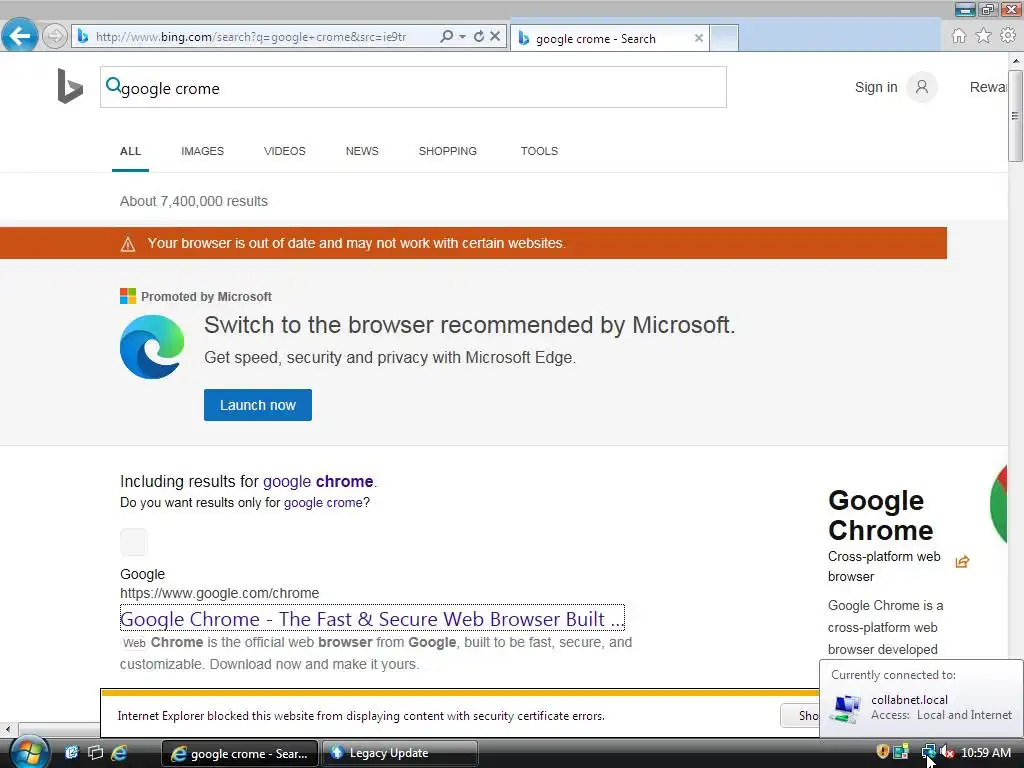Click the Google result favicon placeholder
This screenshot has height=768, width=1024.
pyautogui.click(x=134, y=542)
